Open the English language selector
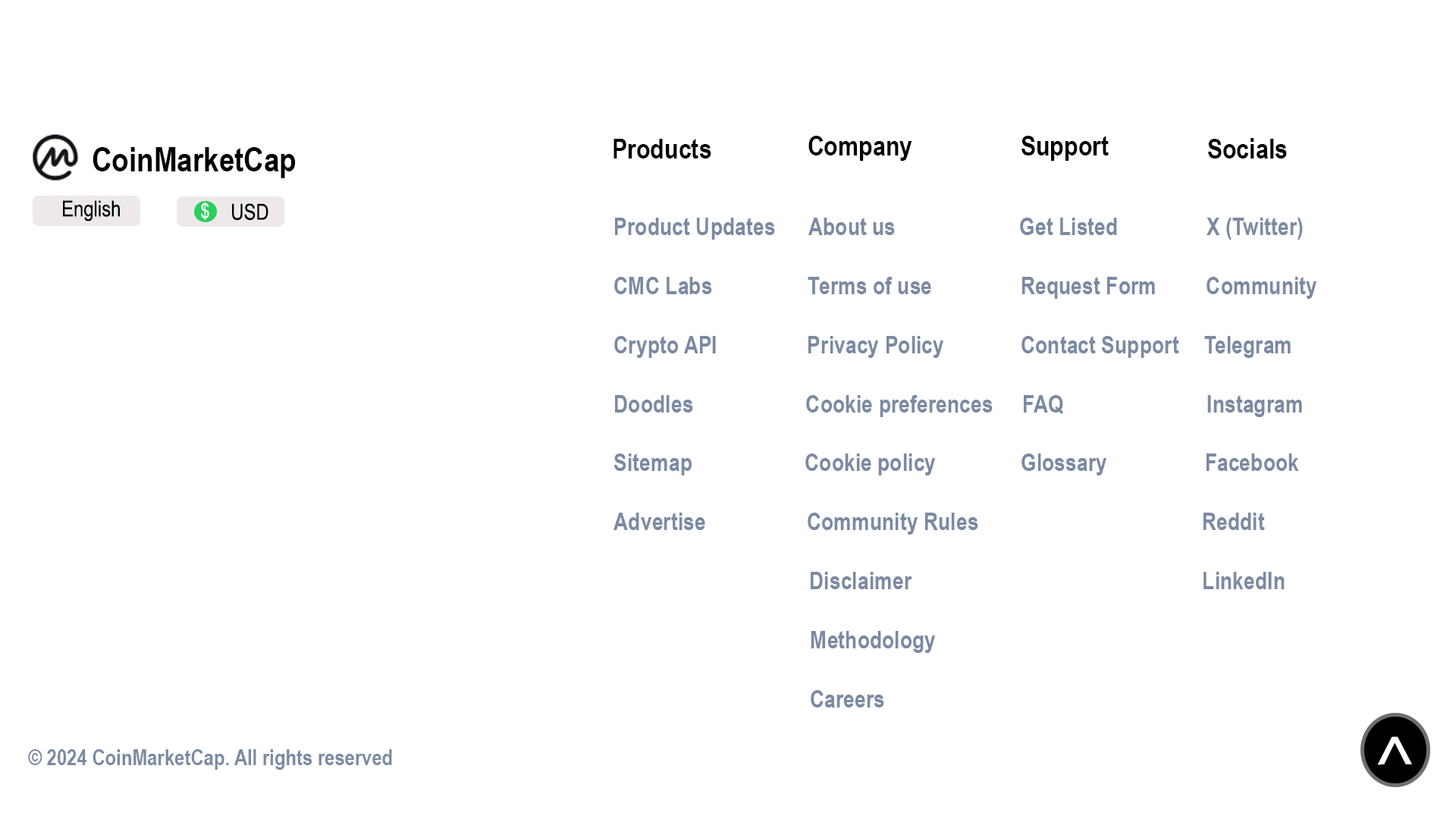1456x819 pixels. tap(86, 209)
